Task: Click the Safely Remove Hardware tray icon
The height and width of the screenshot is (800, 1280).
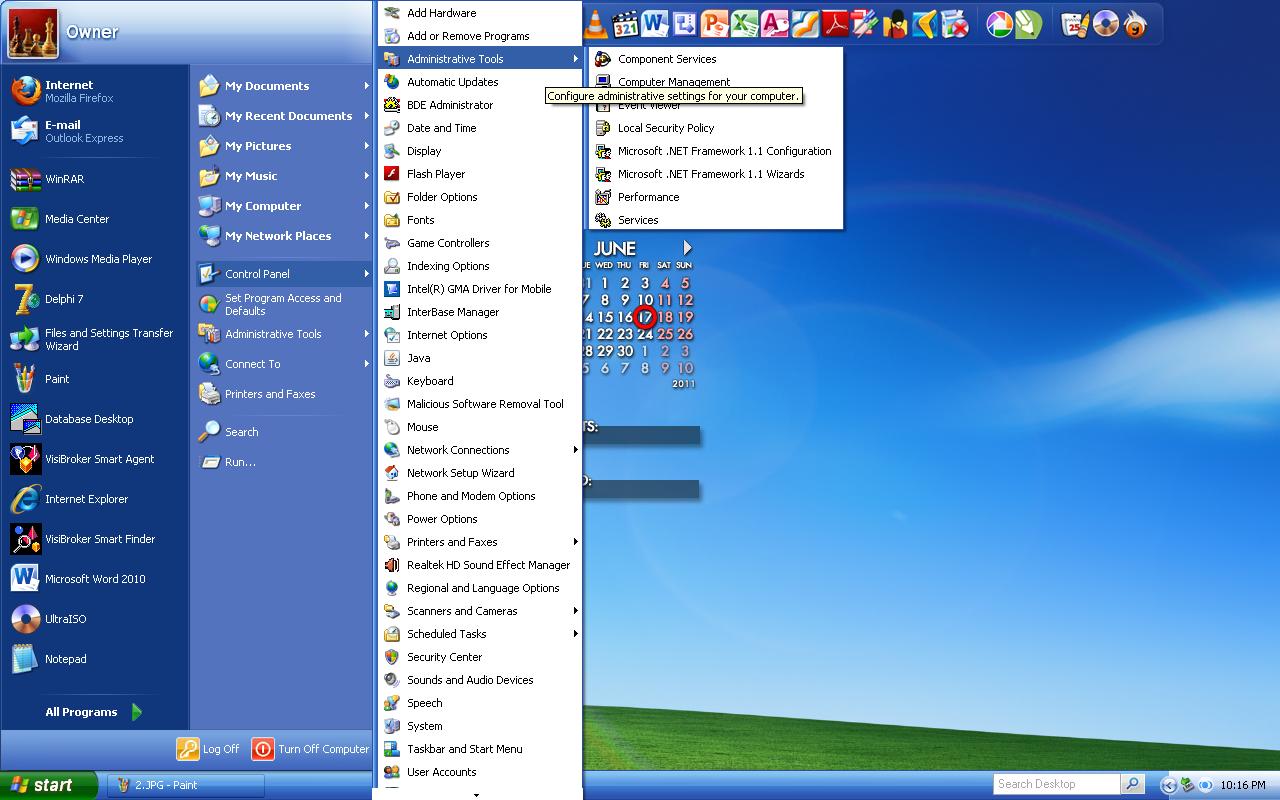Action: (1187, 785)
